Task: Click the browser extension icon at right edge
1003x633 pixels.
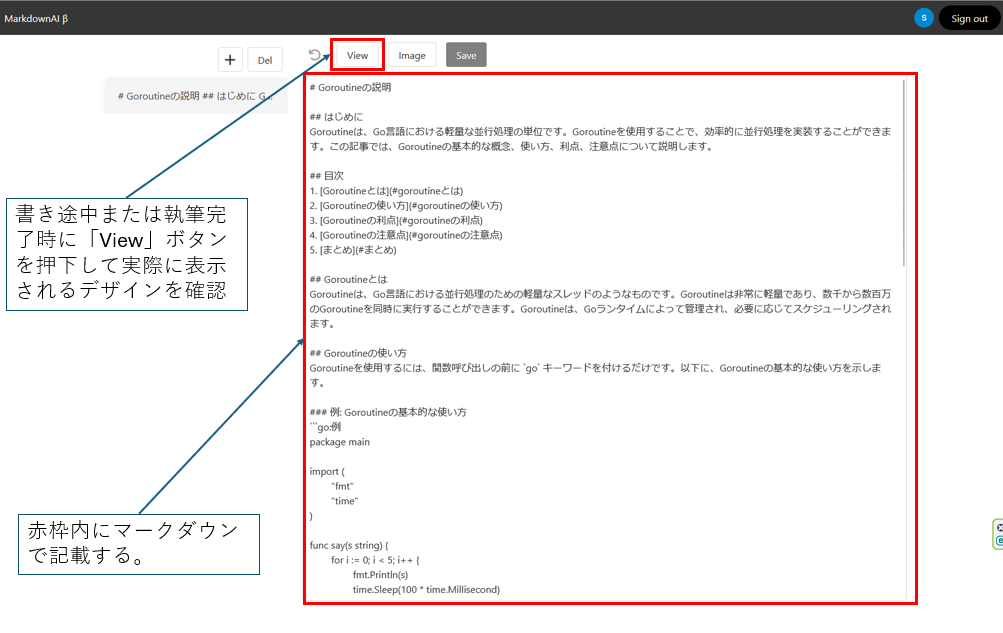Action: 997,534
